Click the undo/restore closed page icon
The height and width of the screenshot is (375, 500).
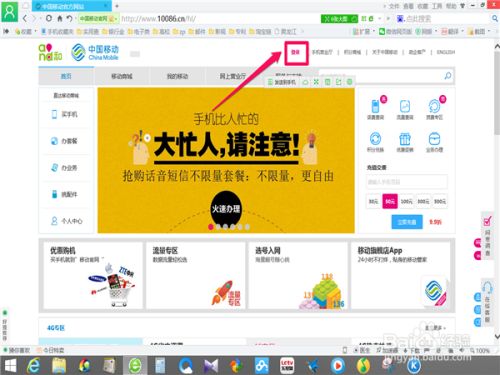[x=69, y=18]
